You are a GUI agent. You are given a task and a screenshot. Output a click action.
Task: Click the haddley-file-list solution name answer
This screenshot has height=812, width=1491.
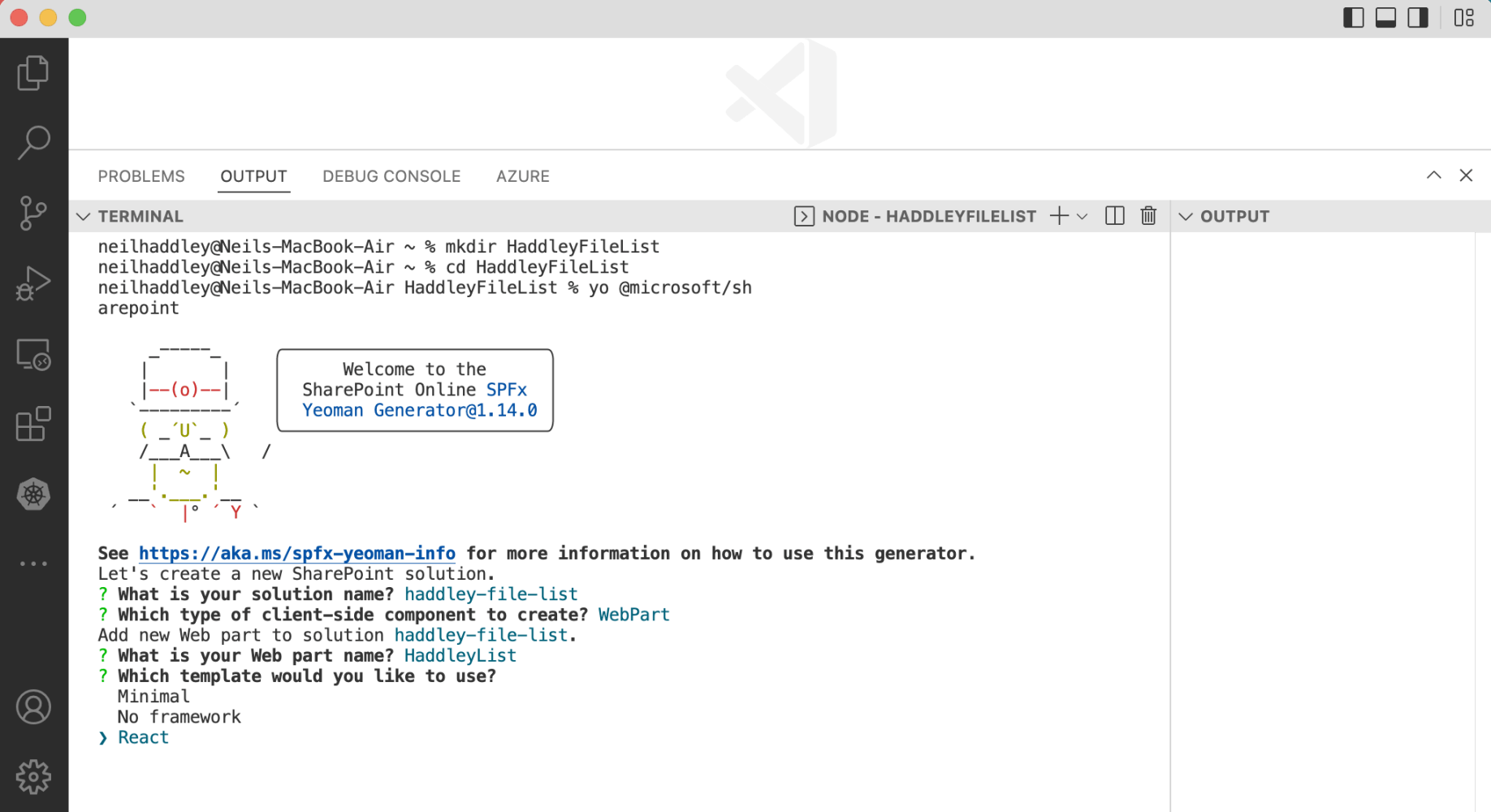pos(491,594)
